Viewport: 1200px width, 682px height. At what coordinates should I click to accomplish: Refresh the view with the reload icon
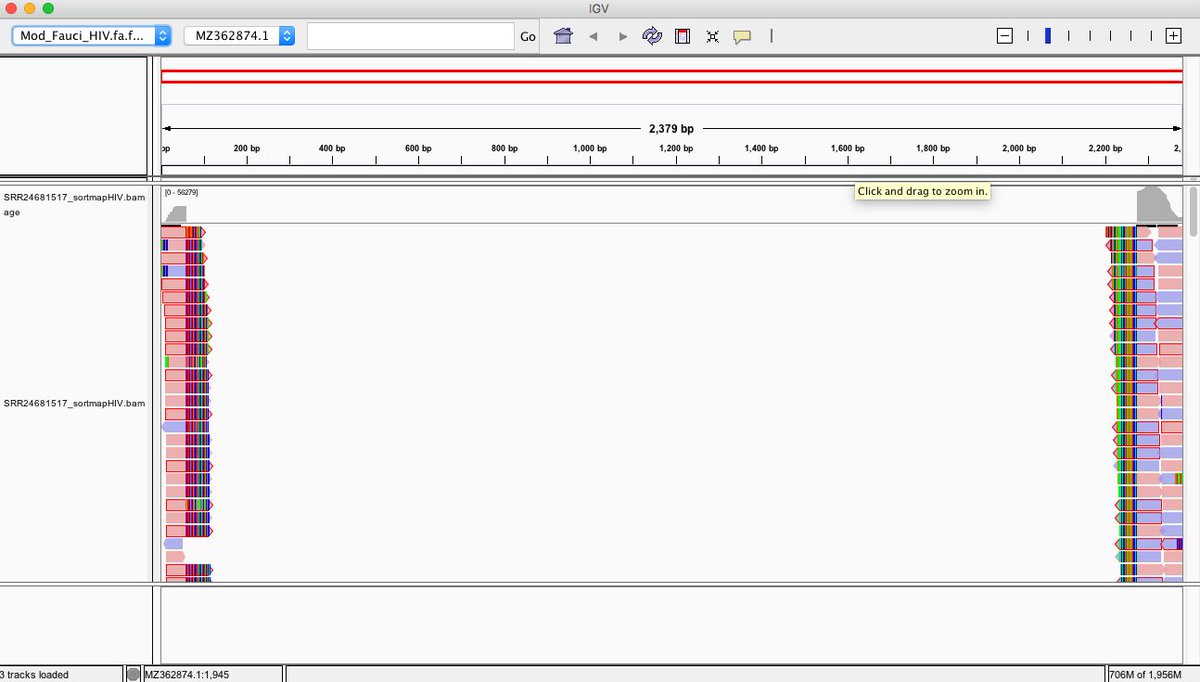coord(652,36)
